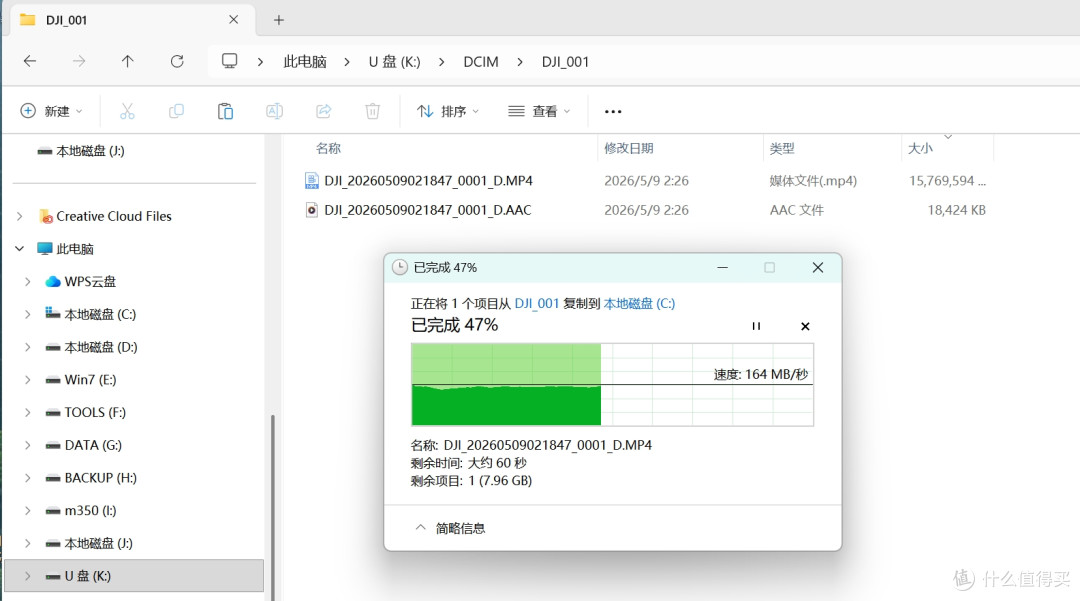Click DJI_001 in the address breadcrumb

pos(565,62)
